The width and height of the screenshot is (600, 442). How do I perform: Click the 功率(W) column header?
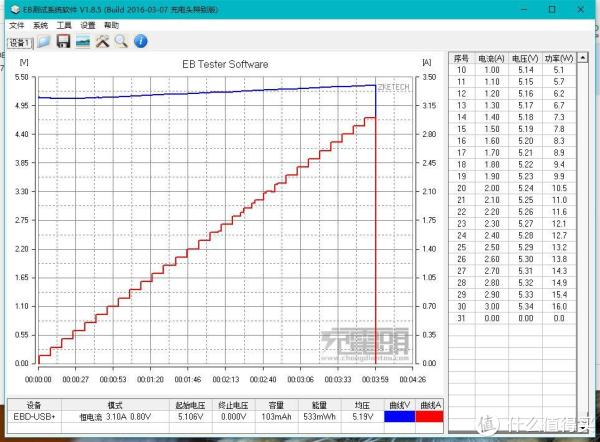point(559,59)
